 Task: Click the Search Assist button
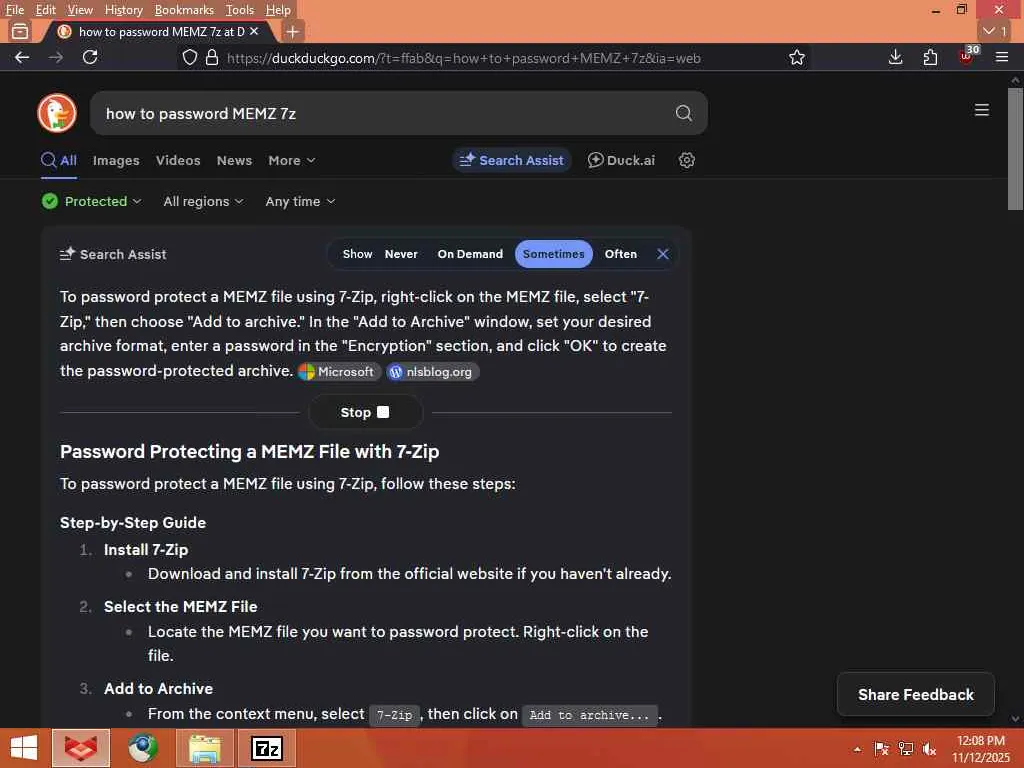(511, 160)
